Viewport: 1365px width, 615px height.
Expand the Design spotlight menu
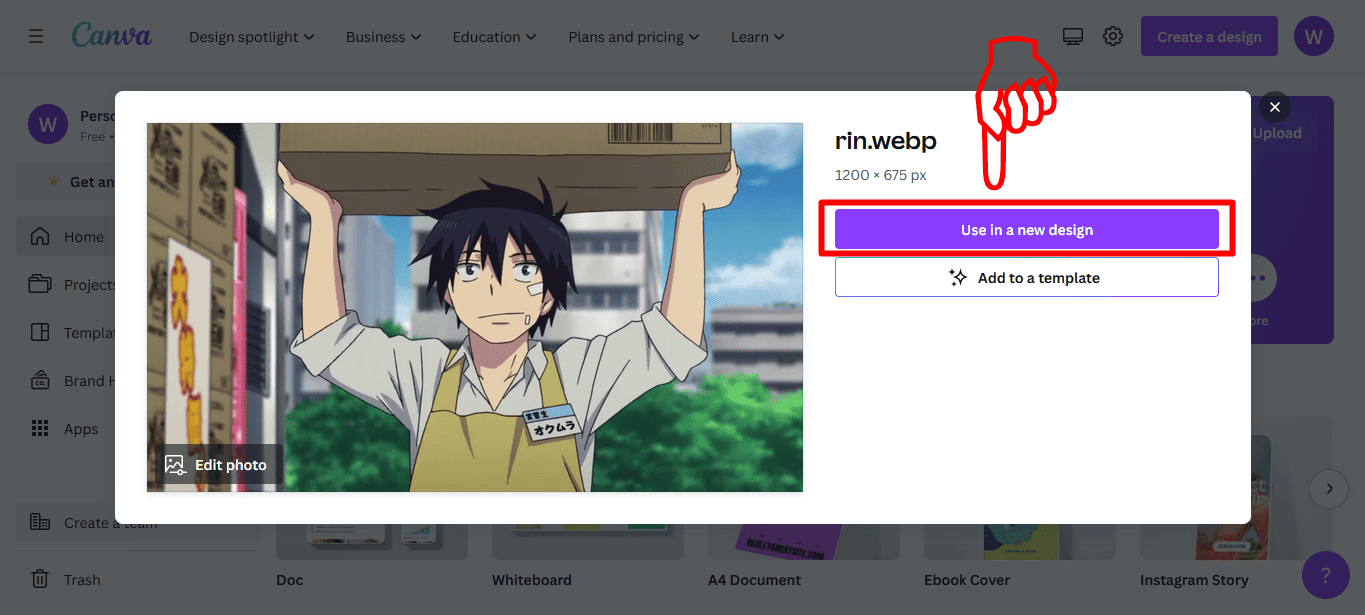click(x=252, y=37)
